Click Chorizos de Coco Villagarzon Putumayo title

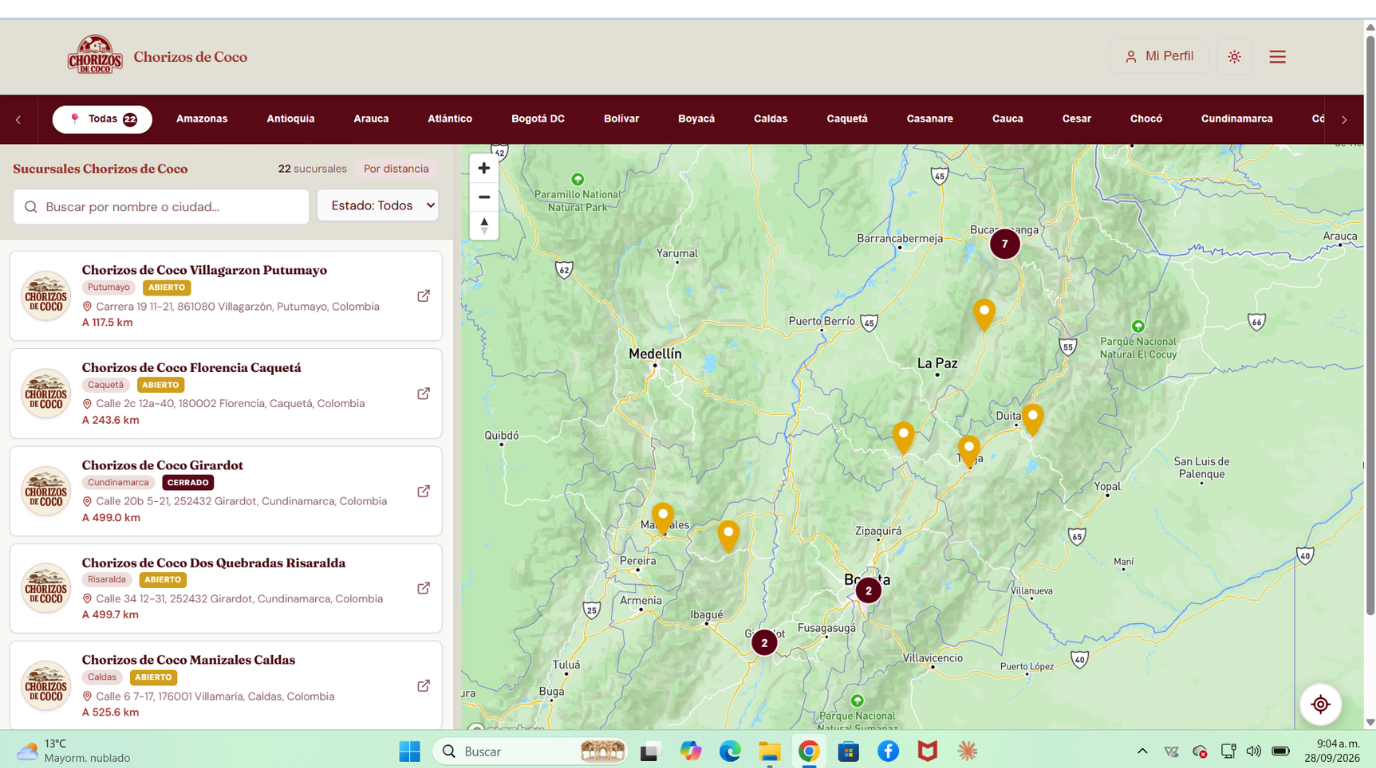coord(204,270)
